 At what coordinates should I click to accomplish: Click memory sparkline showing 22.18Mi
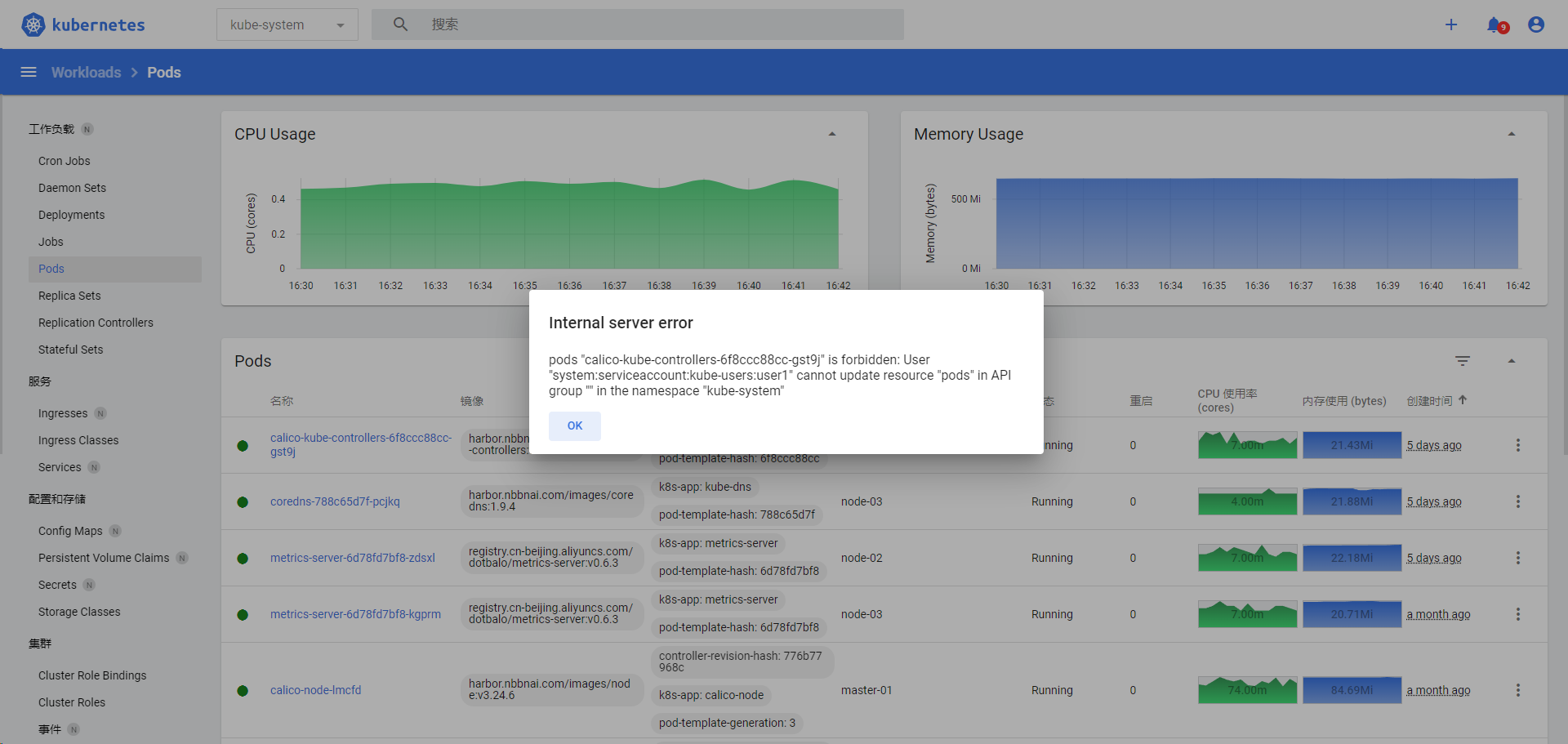pyautogui.click(x=1352, y=558)
